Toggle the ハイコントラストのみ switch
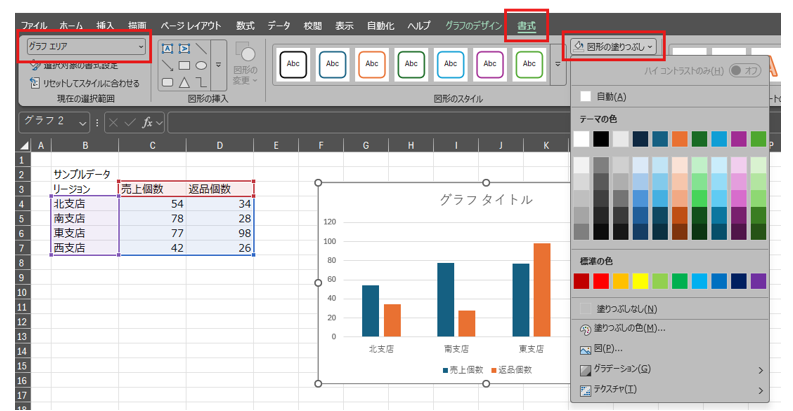793x411 pixels. pos(745,70)
